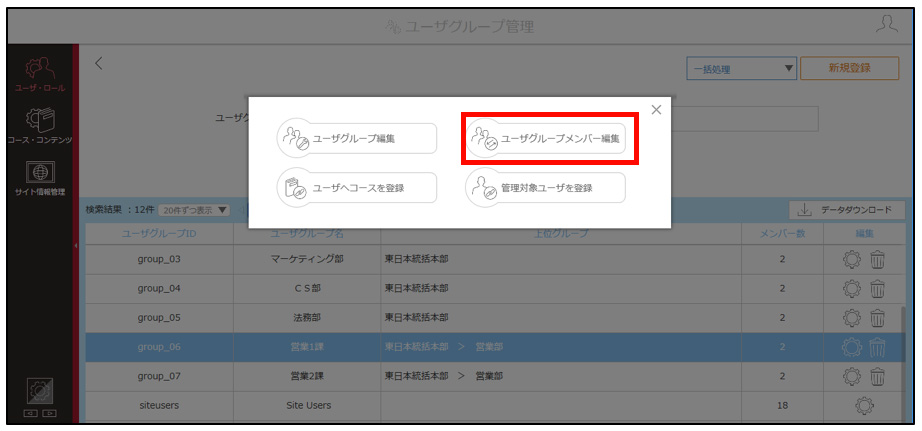This screenshot has width=922, height=431.
Task: Go back with the left chevron arrow
Action: pos(99,64)
